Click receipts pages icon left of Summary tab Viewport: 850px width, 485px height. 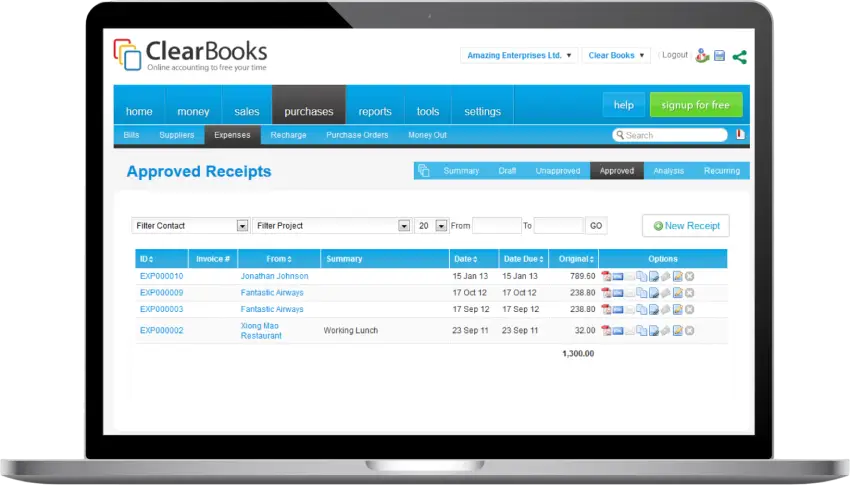(x=424, y=171)
